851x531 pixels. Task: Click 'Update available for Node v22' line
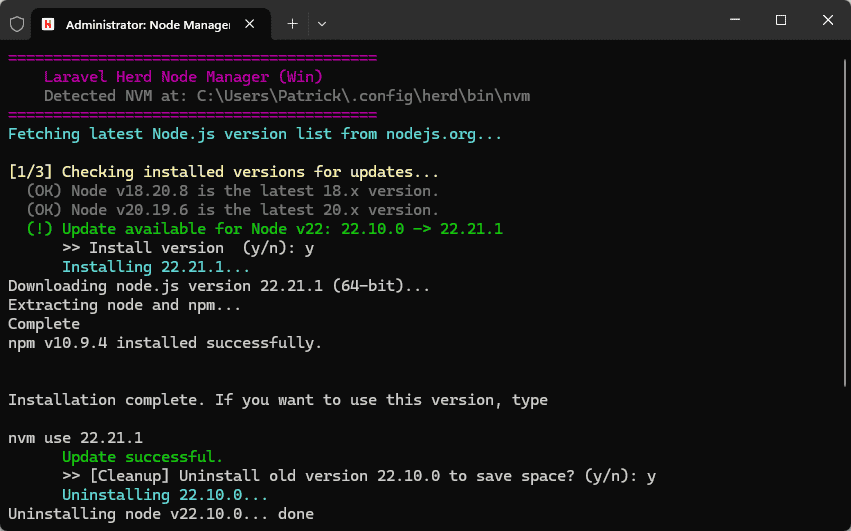click(x=264, y=229)
